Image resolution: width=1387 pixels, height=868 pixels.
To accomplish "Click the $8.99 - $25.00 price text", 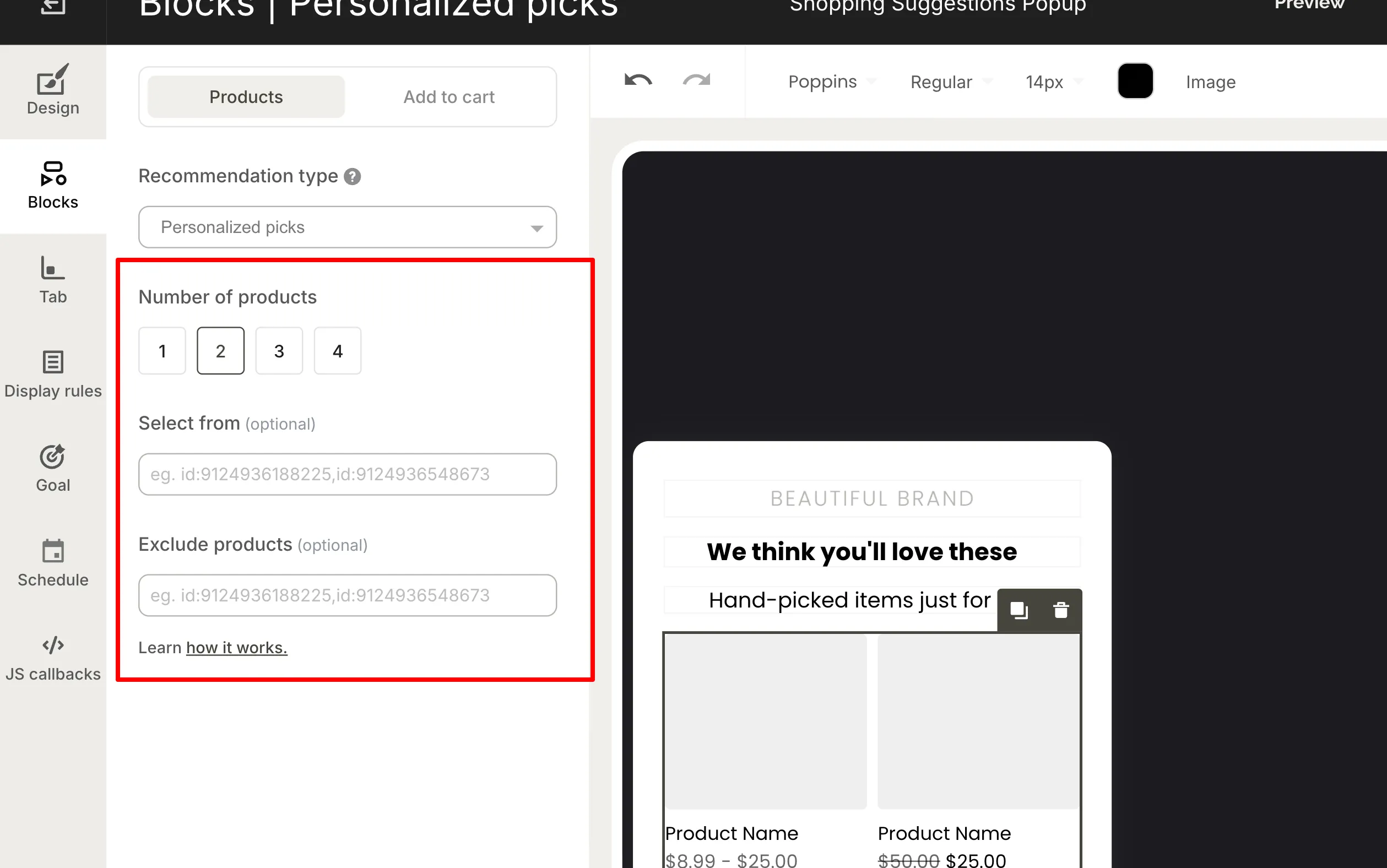I will click(x=731, y=860).
